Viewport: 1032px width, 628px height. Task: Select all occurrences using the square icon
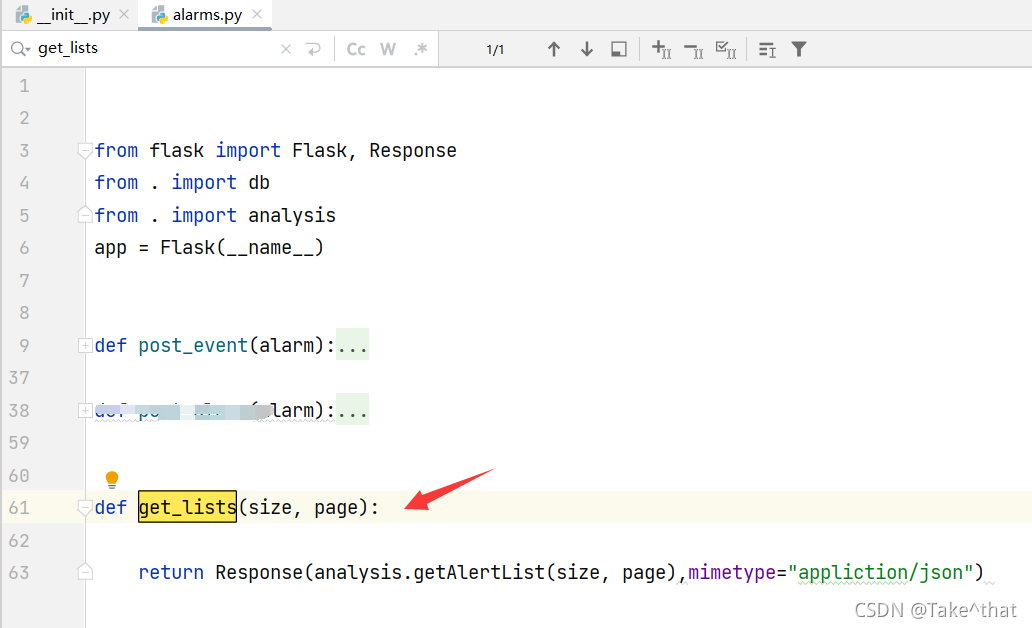(619, 48)
